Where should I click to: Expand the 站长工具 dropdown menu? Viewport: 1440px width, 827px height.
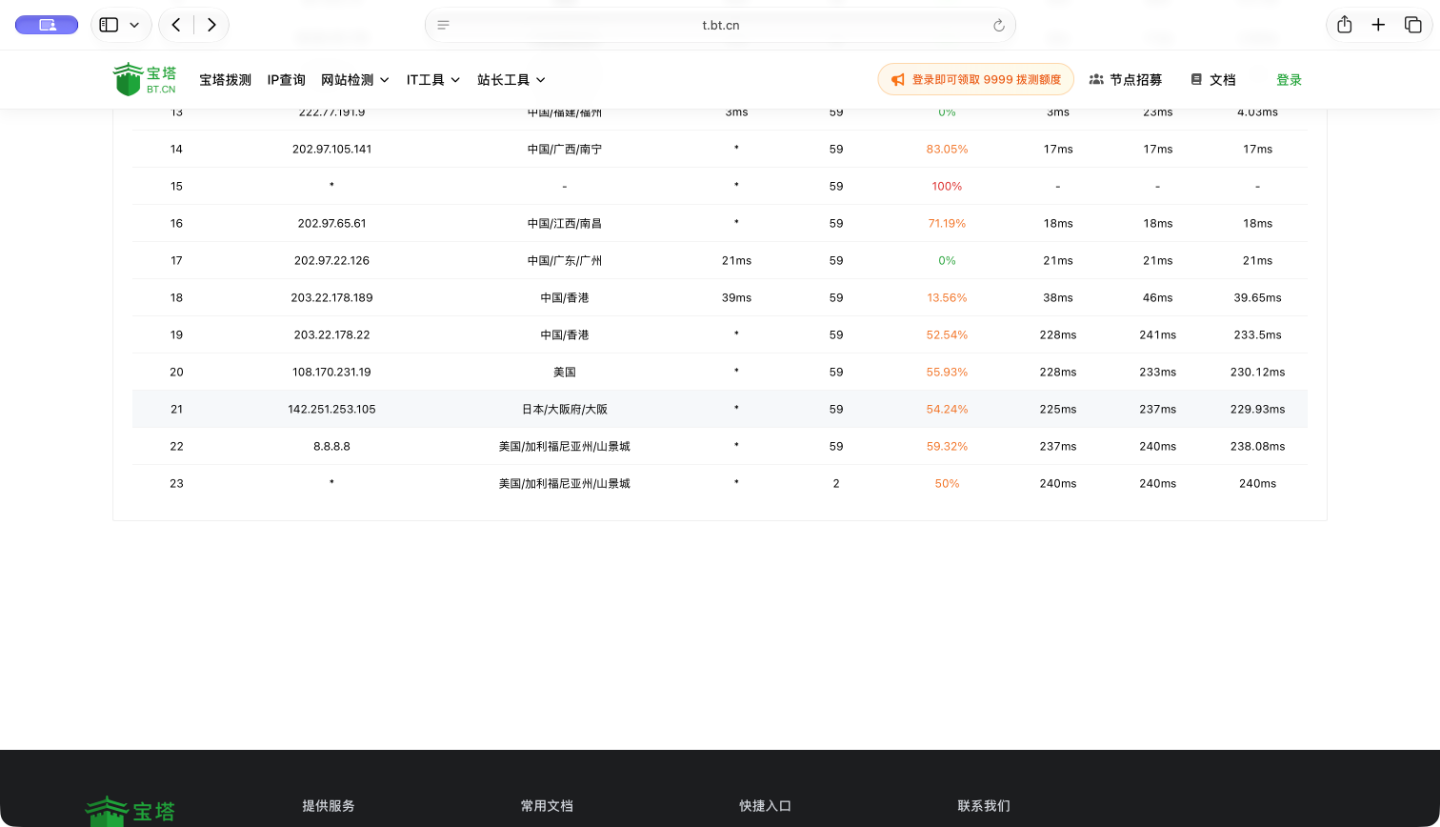(x=511, y=80)
